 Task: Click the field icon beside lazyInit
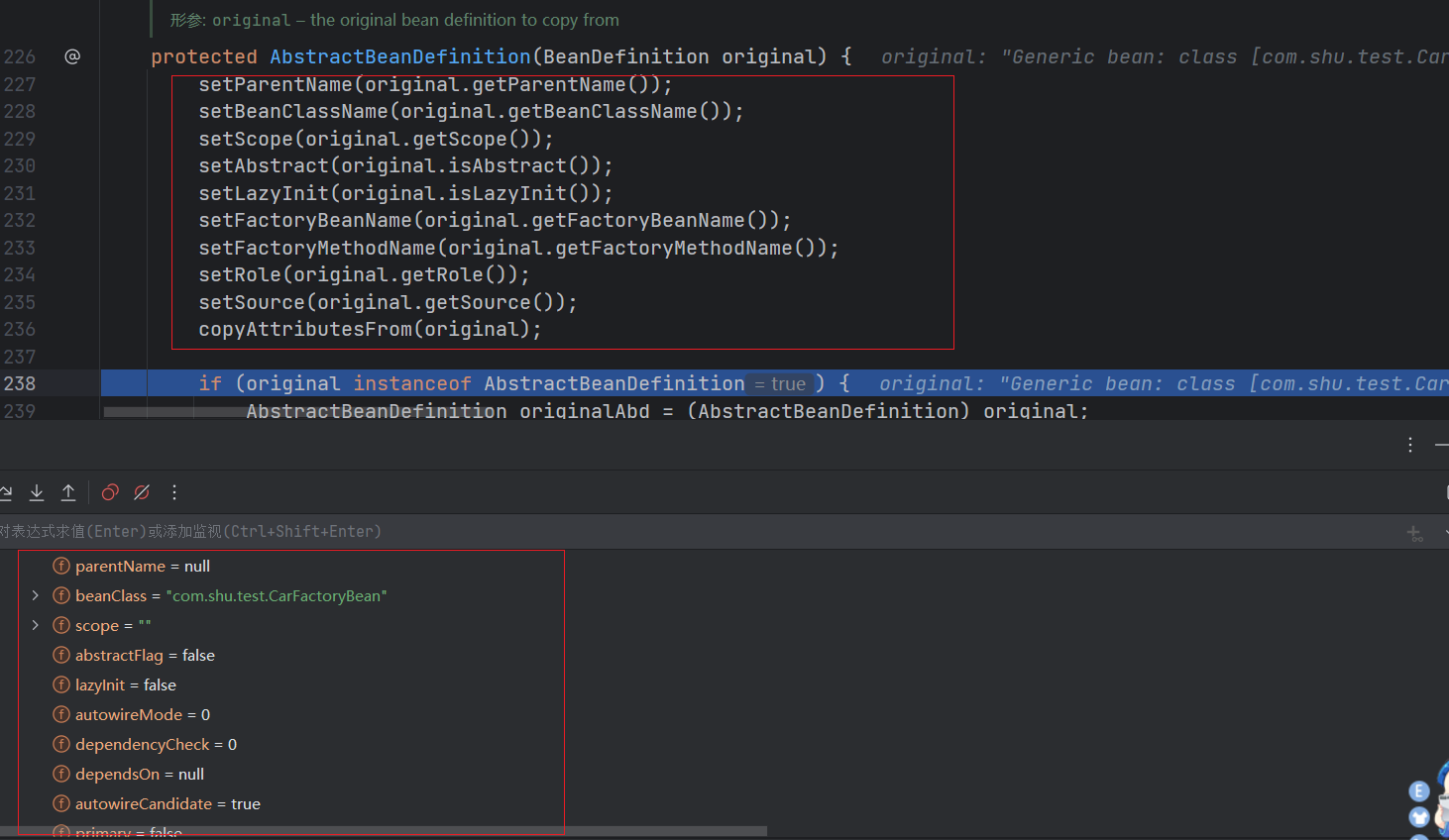click(61, 684)
